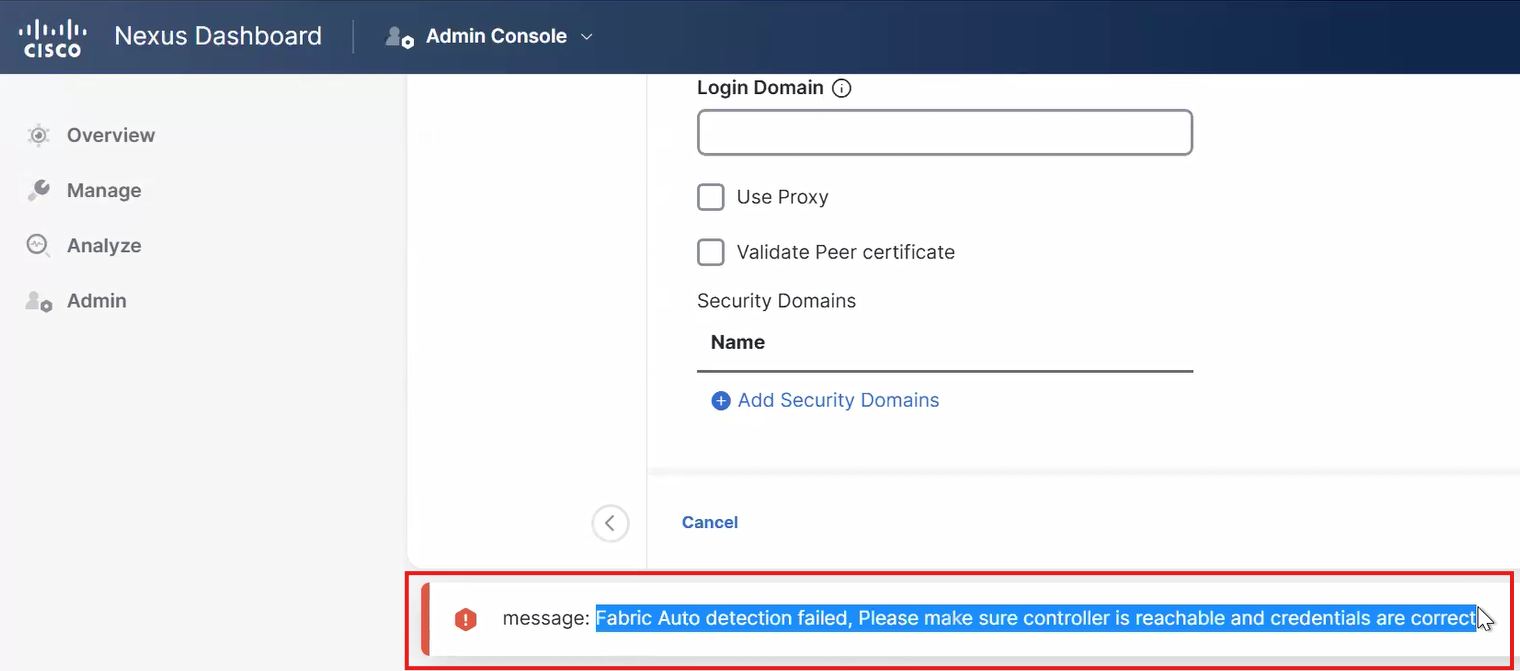Click the Login Domain label
Viewport: 1520px width, 671px height.
pos(760,88)
